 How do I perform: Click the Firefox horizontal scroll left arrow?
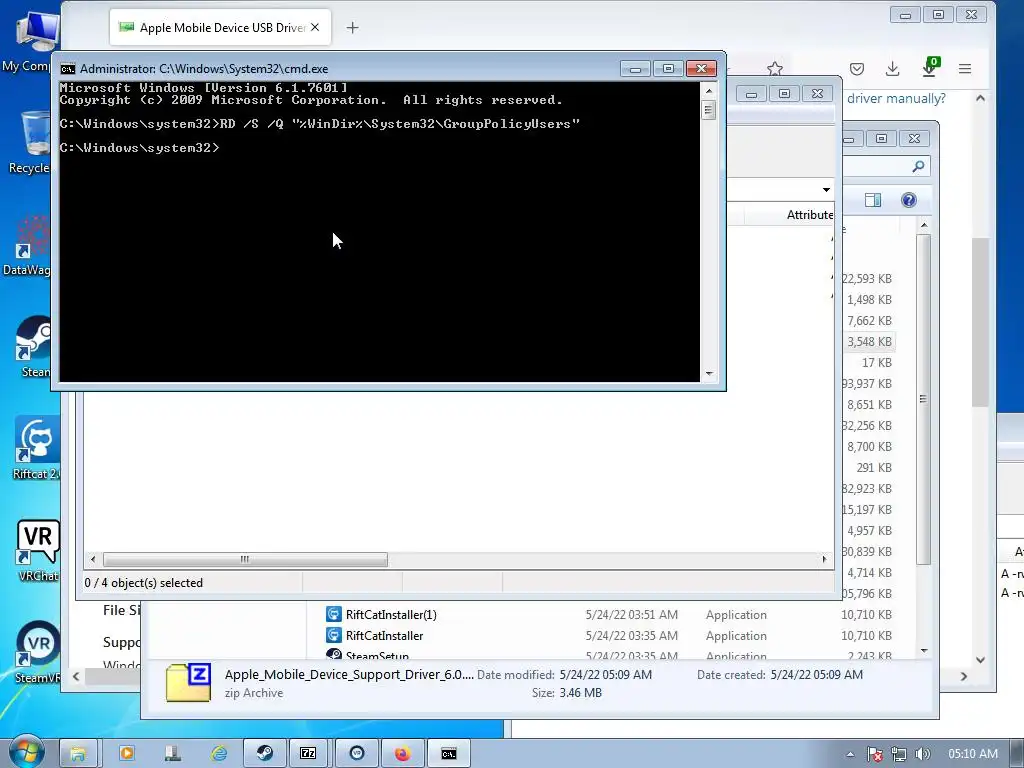(76, 676)
